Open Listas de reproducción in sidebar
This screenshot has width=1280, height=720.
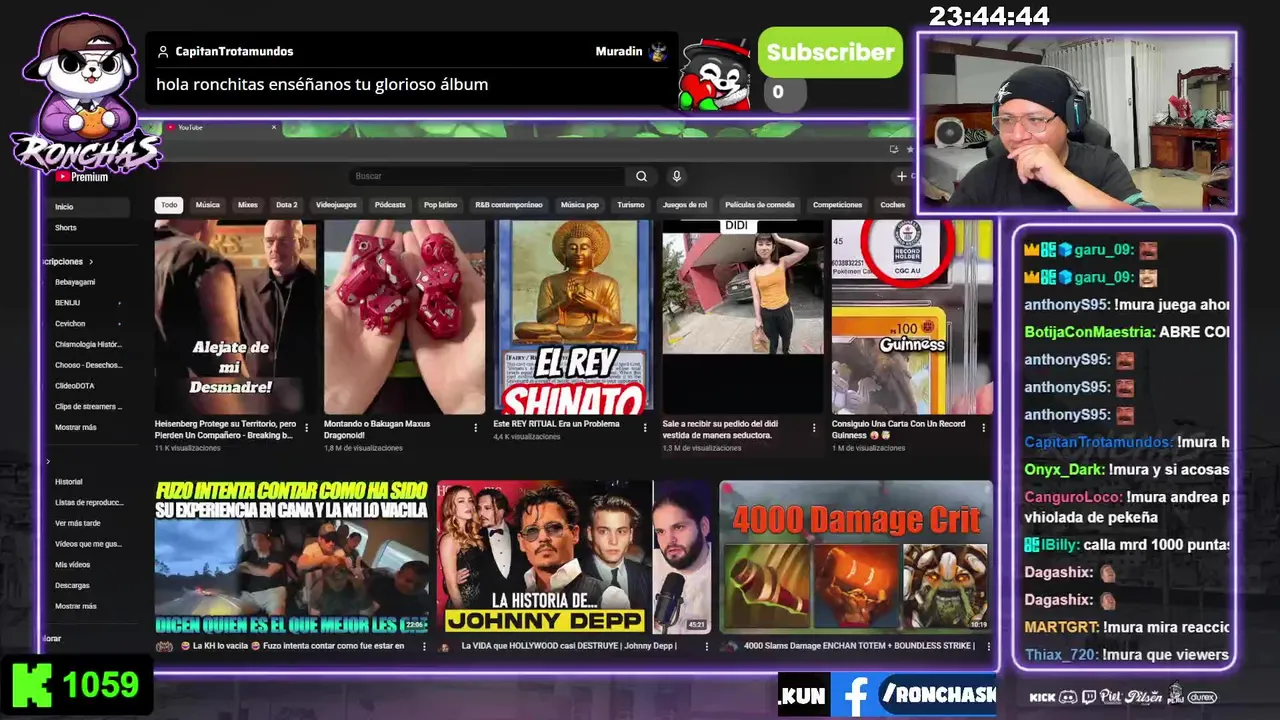tap(88, 503)
